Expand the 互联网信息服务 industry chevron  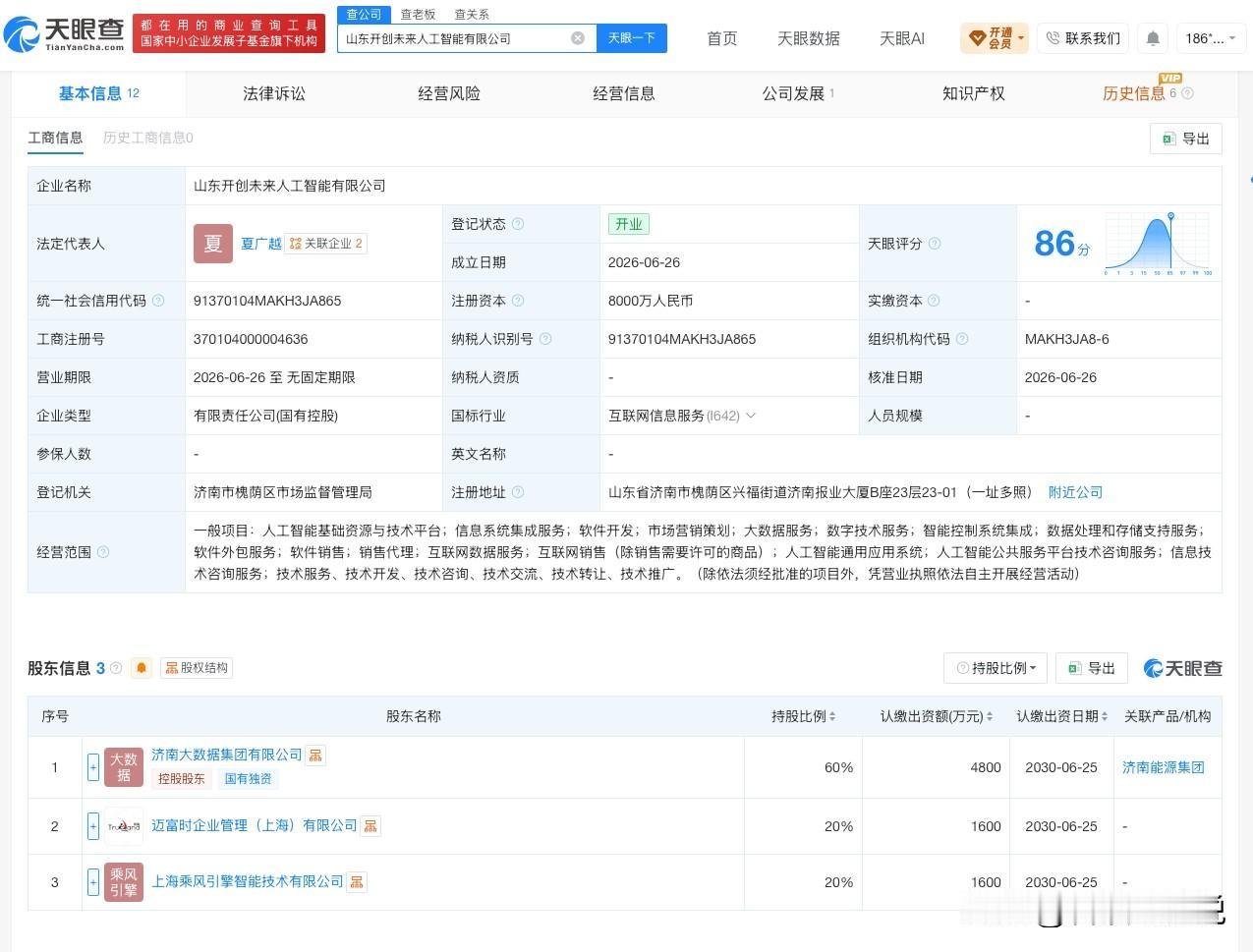tap(751, 416)
